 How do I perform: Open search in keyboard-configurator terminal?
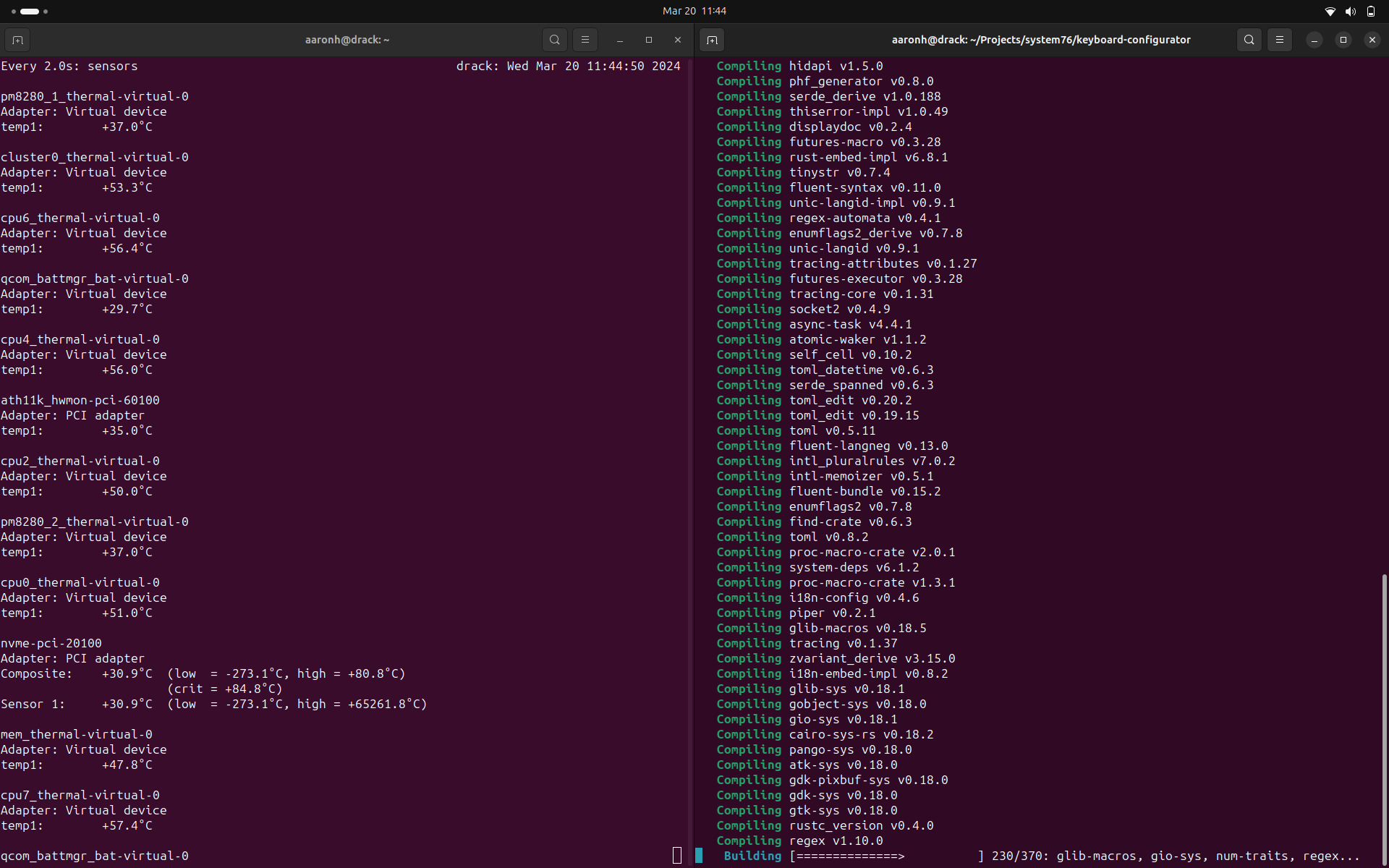pyautogui.click(x=1249, y=40)
